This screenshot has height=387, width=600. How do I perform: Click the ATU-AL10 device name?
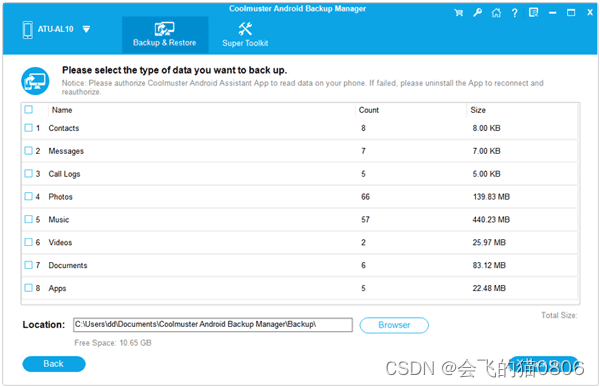point(55,29)
